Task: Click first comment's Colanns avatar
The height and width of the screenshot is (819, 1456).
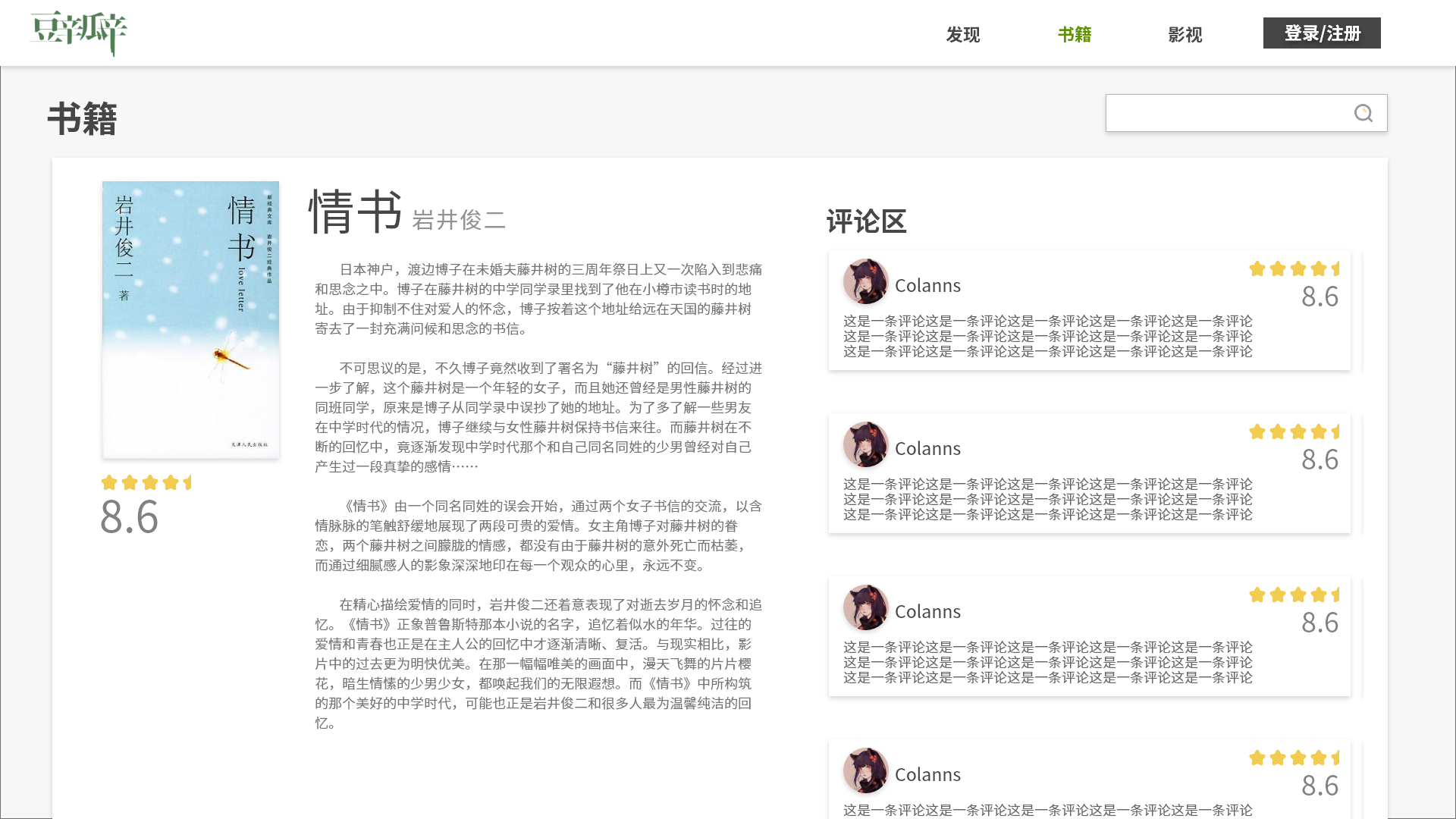Action: 865,281
